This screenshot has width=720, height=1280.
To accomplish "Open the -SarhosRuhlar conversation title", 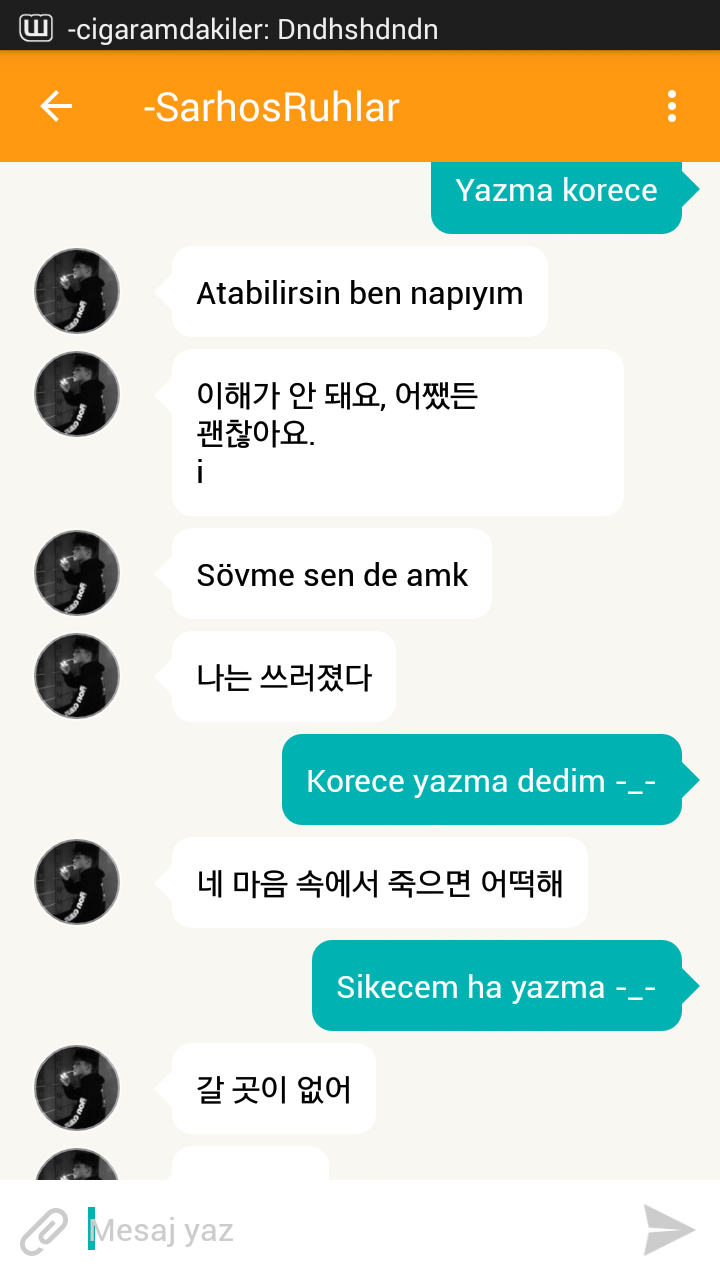I will point(271,107).
